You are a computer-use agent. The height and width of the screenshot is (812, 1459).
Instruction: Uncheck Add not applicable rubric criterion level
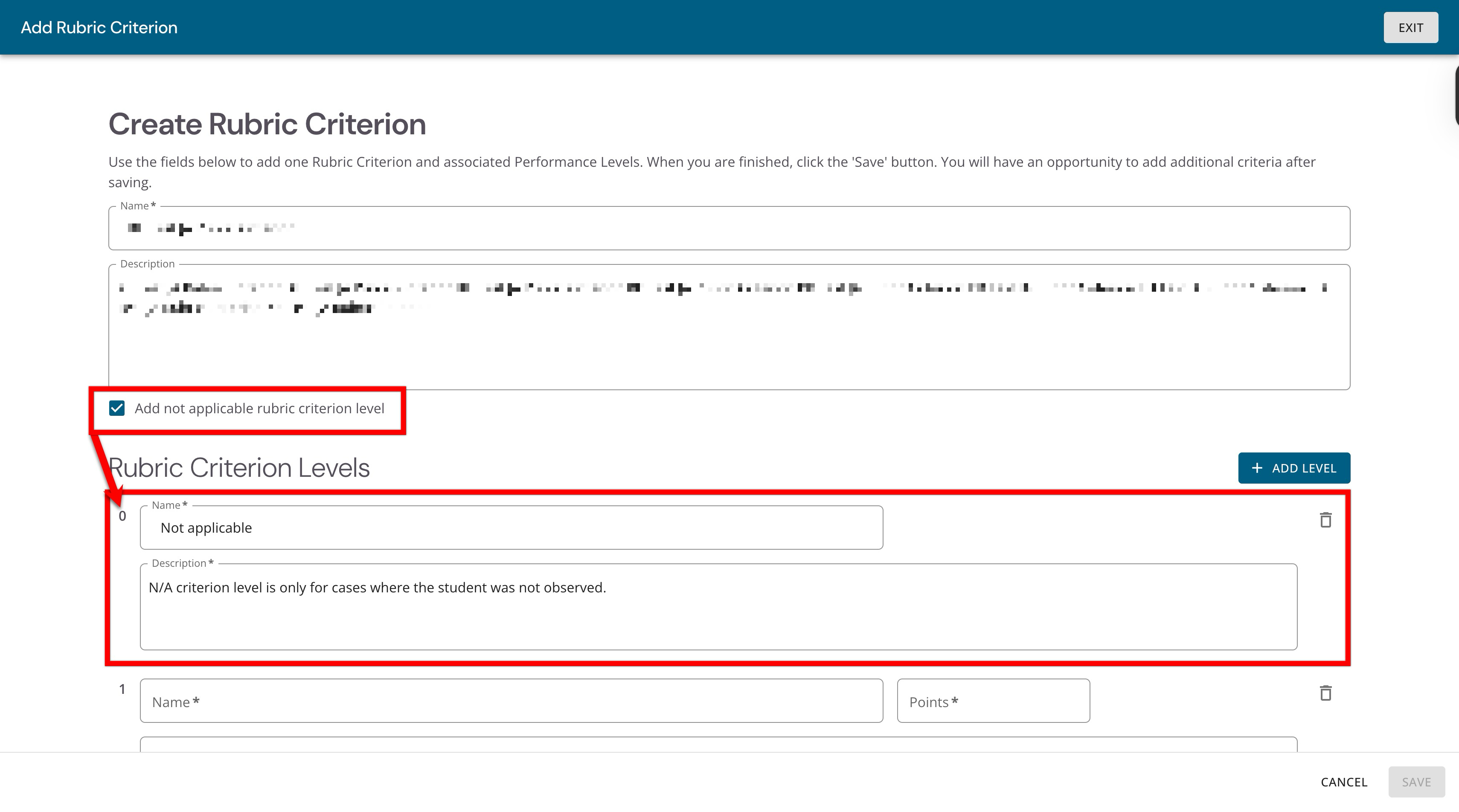point(116,408)
